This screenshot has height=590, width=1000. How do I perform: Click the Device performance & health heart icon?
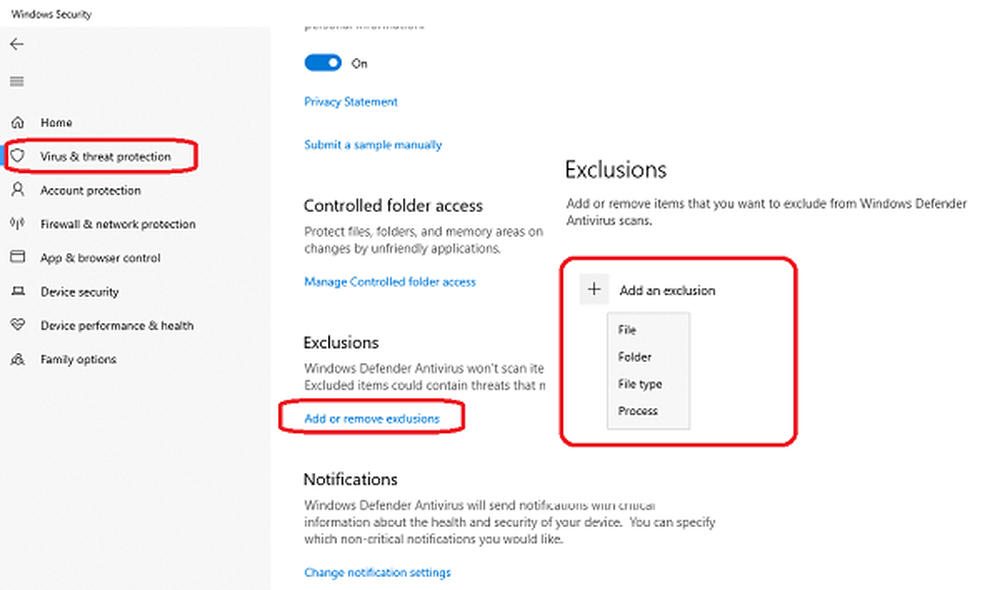point(17,326)
